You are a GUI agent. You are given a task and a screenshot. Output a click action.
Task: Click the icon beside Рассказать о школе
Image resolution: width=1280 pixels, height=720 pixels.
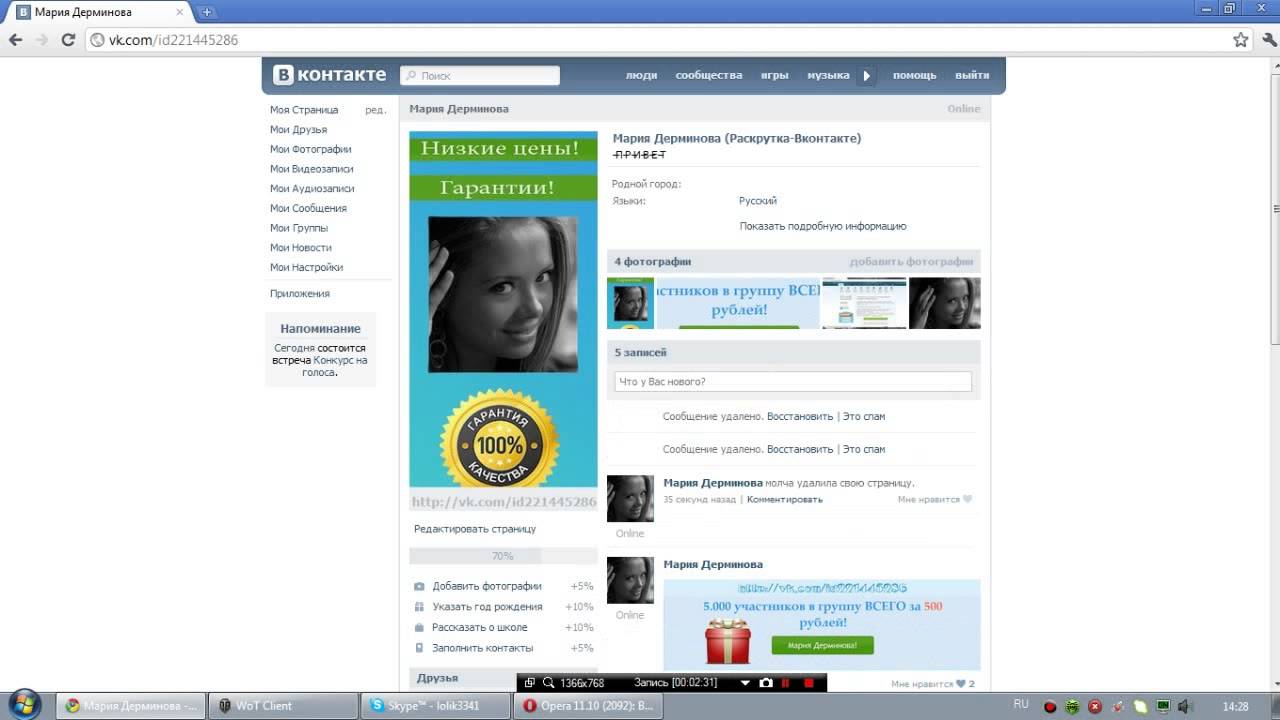click(x=419, y=627)
